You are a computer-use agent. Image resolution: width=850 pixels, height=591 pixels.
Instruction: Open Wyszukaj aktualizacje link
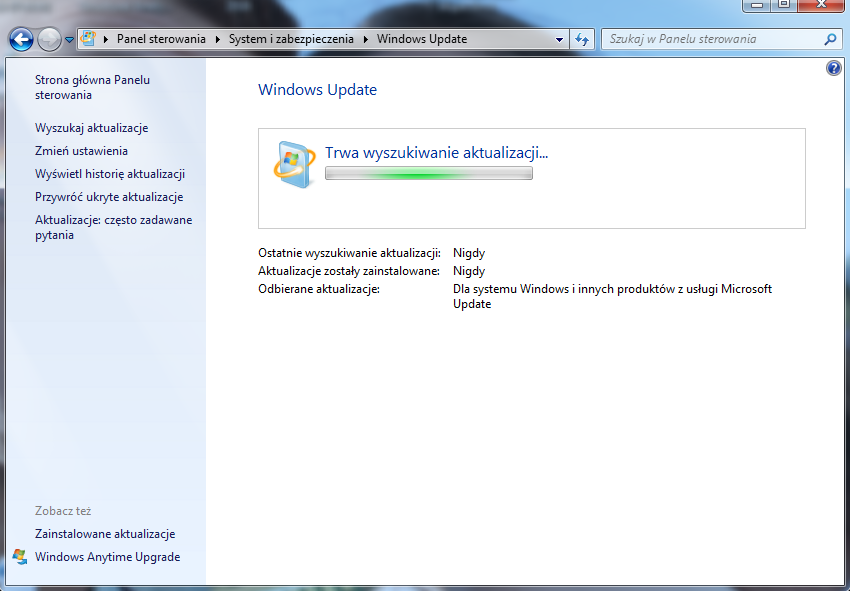click(x=92, y=128)
